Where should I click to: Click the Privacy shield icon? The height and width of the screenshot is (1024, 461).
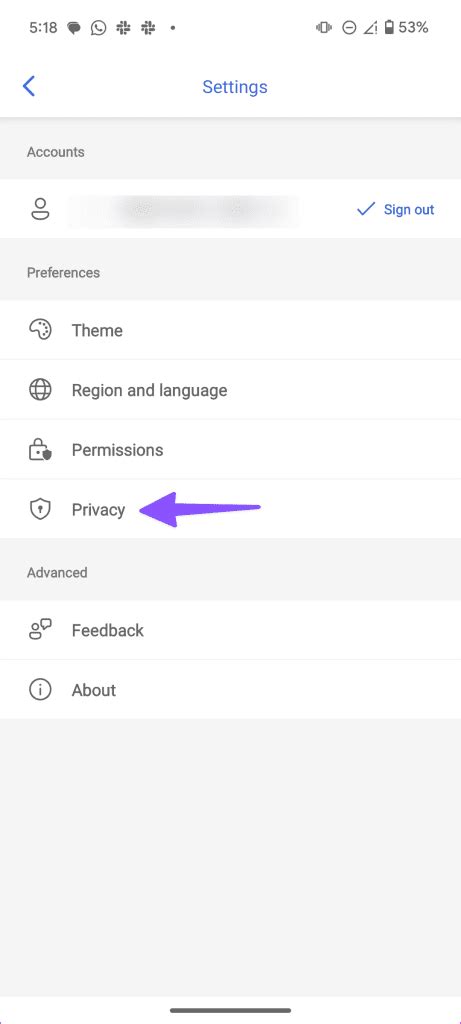[40, 509]
